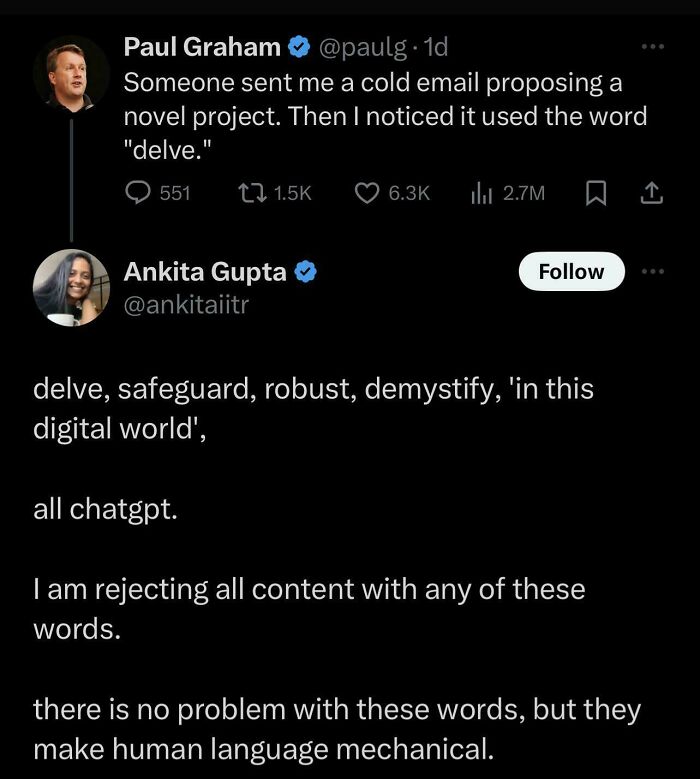This screenshot has height=779, width=700.
Task: Click Ankita Gupta's verified badge
Action: (x=308, y=271)
